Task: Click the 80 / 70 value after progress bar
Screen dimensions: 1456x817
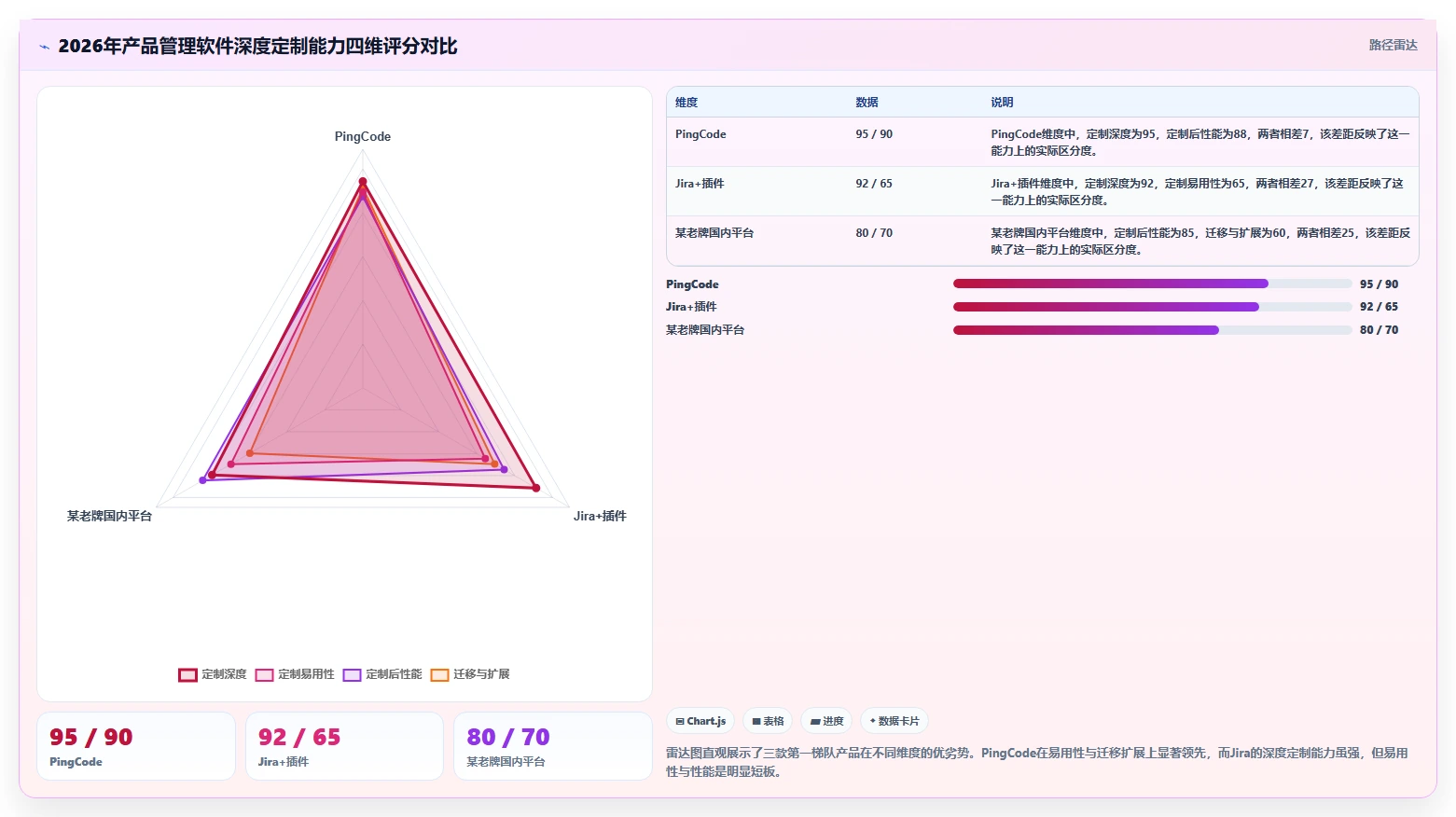Action: pyautogui.click(x=1379, y=330)
